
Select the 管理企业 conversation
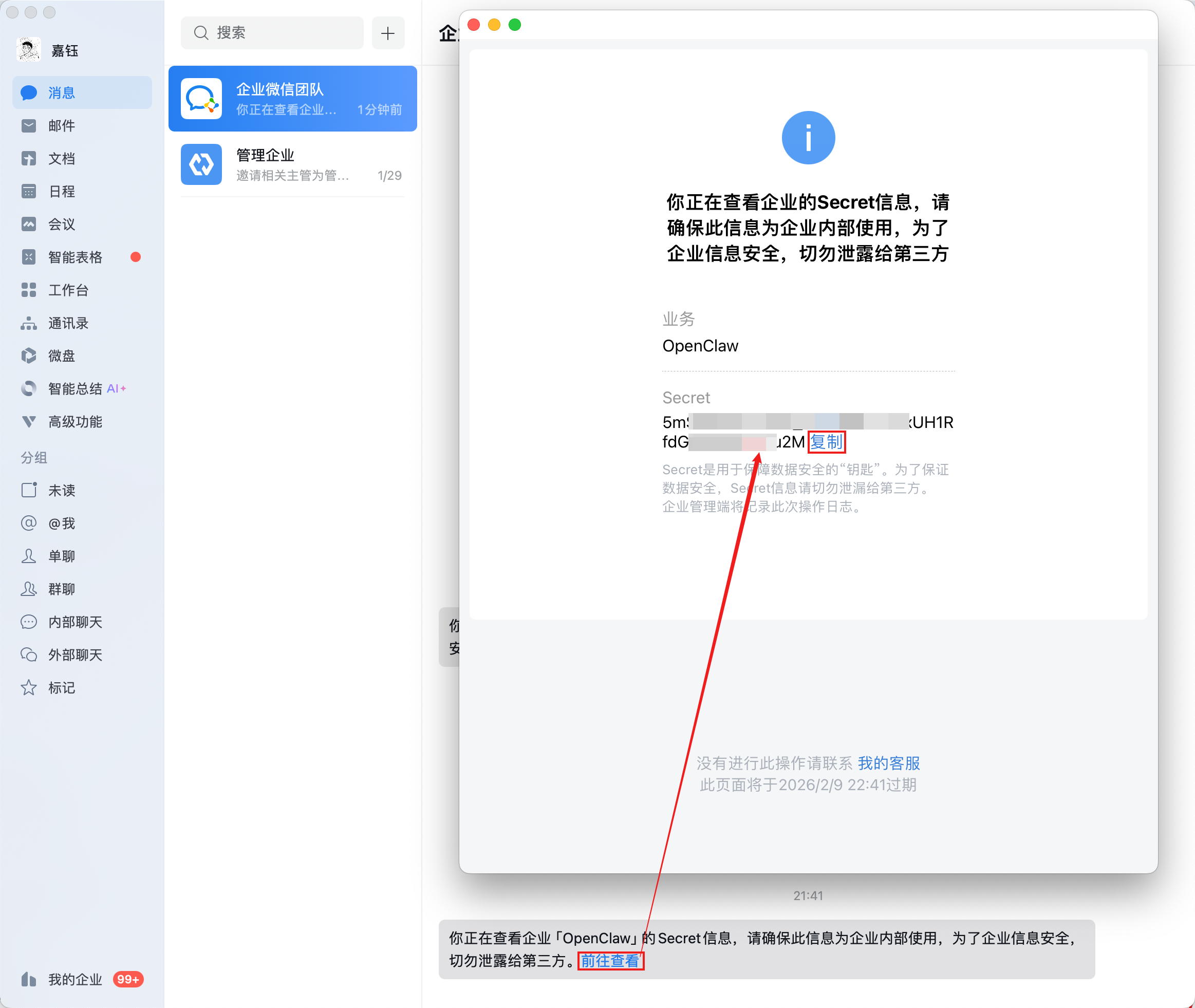(293, 164)
